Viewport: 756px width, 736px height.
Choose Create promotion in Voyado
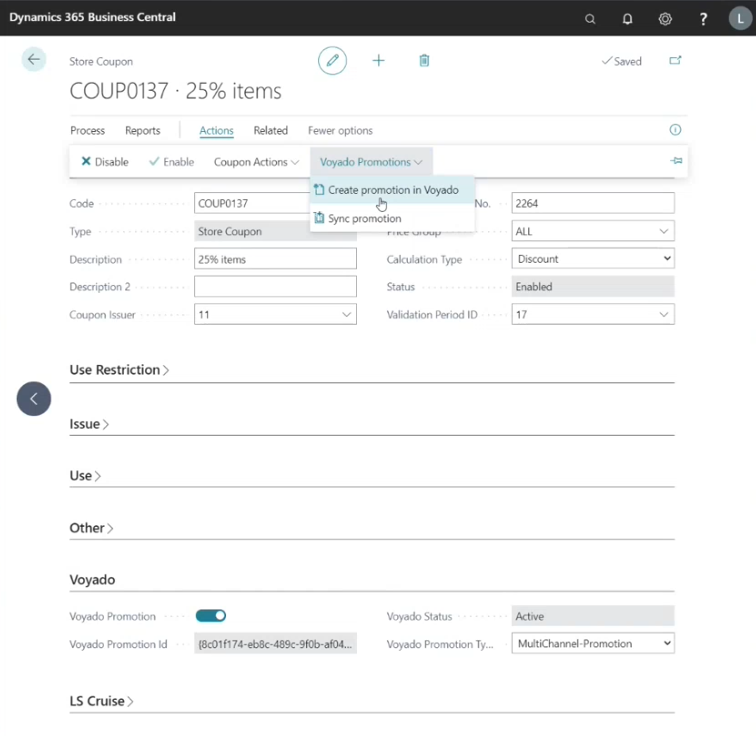coord(392,190)
